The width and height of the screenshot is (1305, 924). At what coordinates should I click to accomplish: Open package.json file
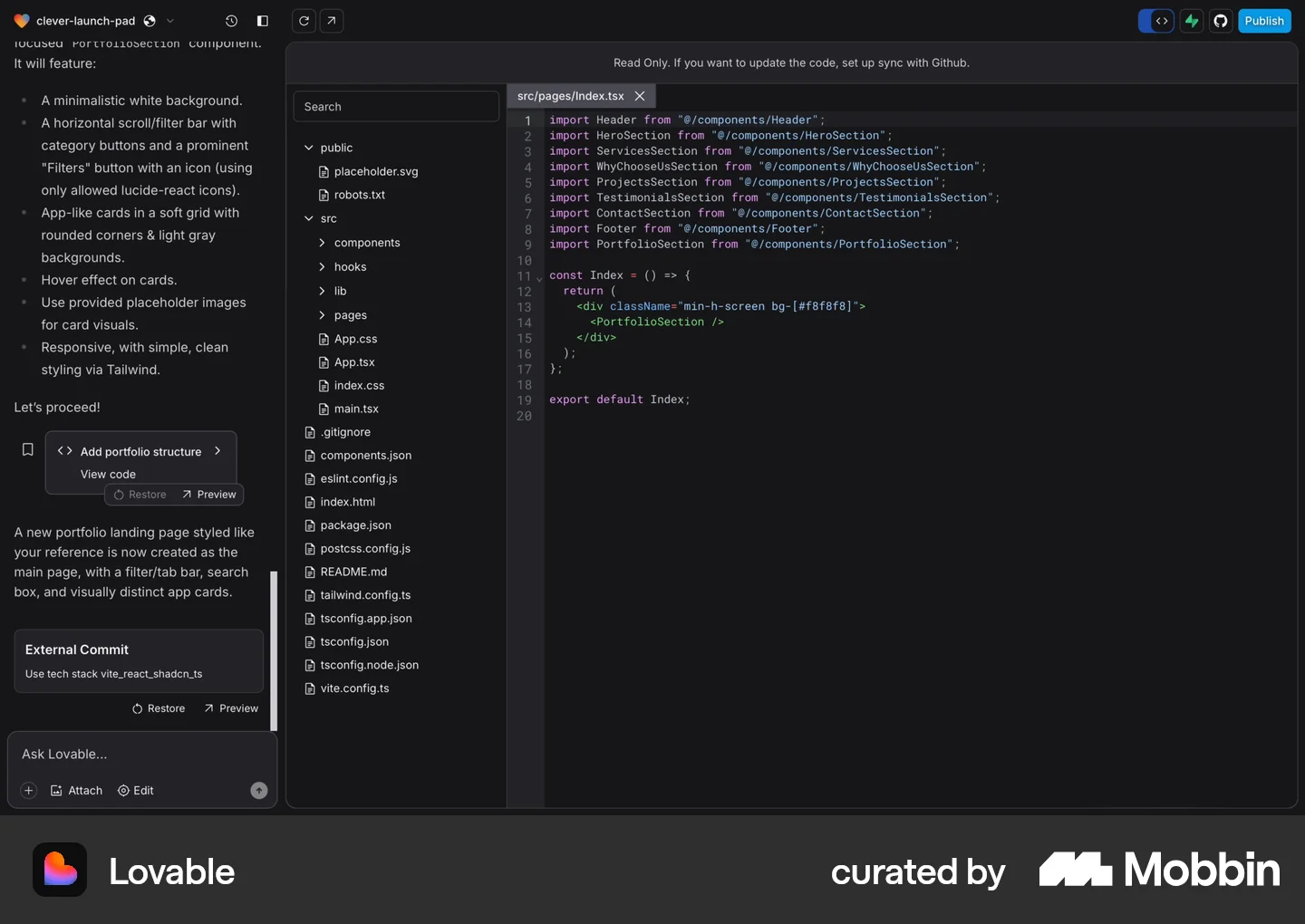[x=348, y=525]
